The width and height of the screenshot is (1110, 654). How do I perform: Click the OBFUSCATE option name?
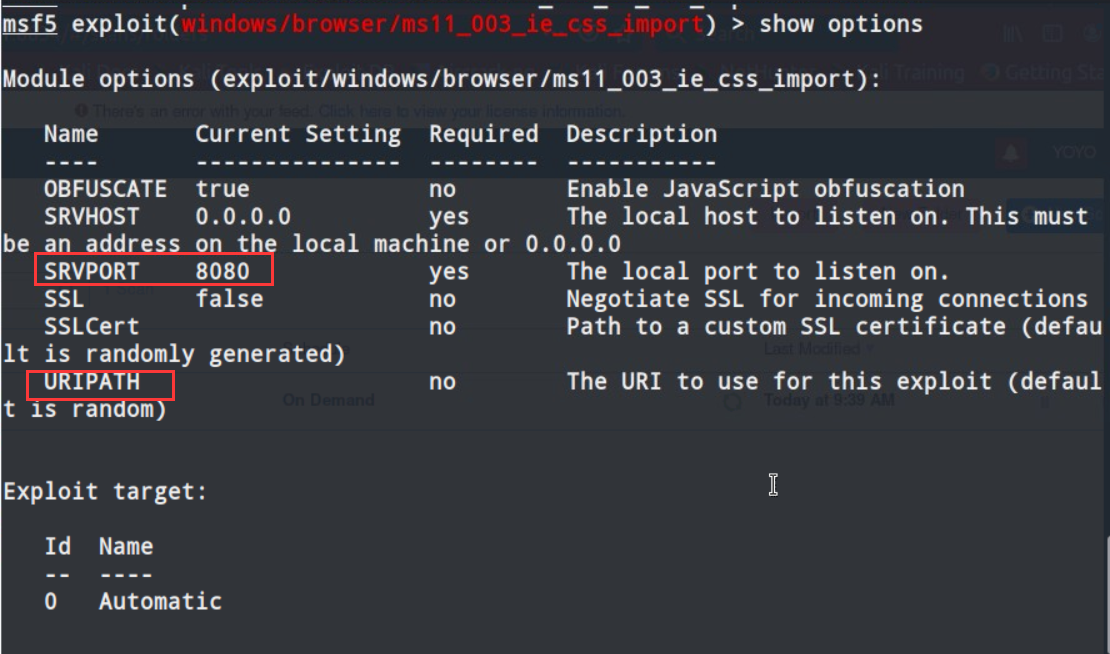point(105,189)
